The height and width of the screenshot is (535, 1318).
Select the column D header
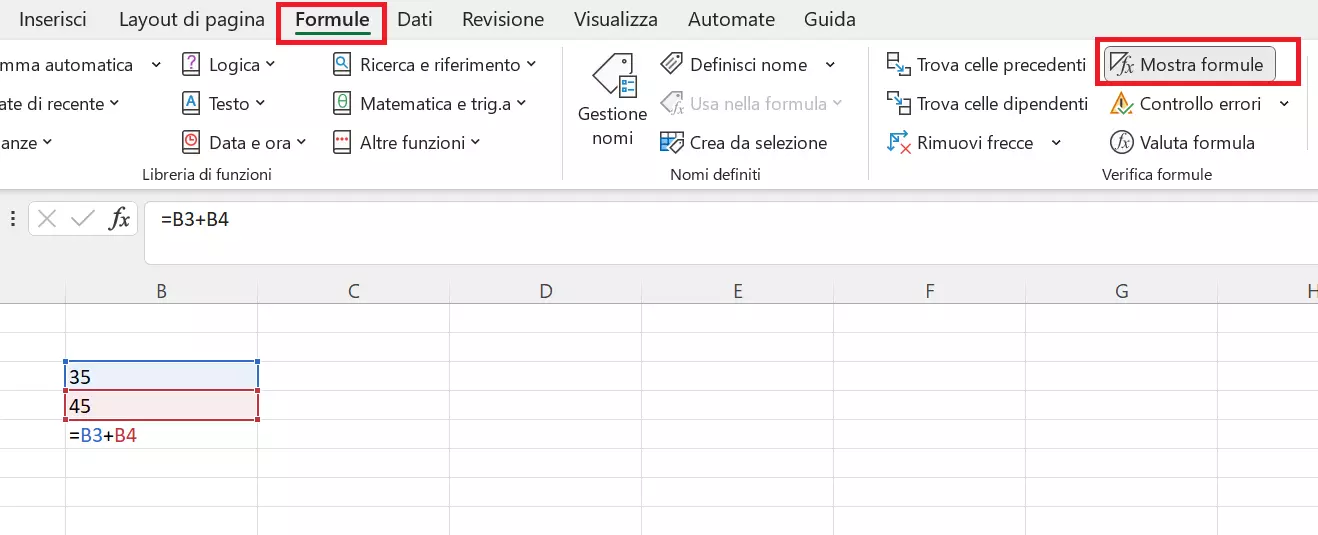click(545, 291)
